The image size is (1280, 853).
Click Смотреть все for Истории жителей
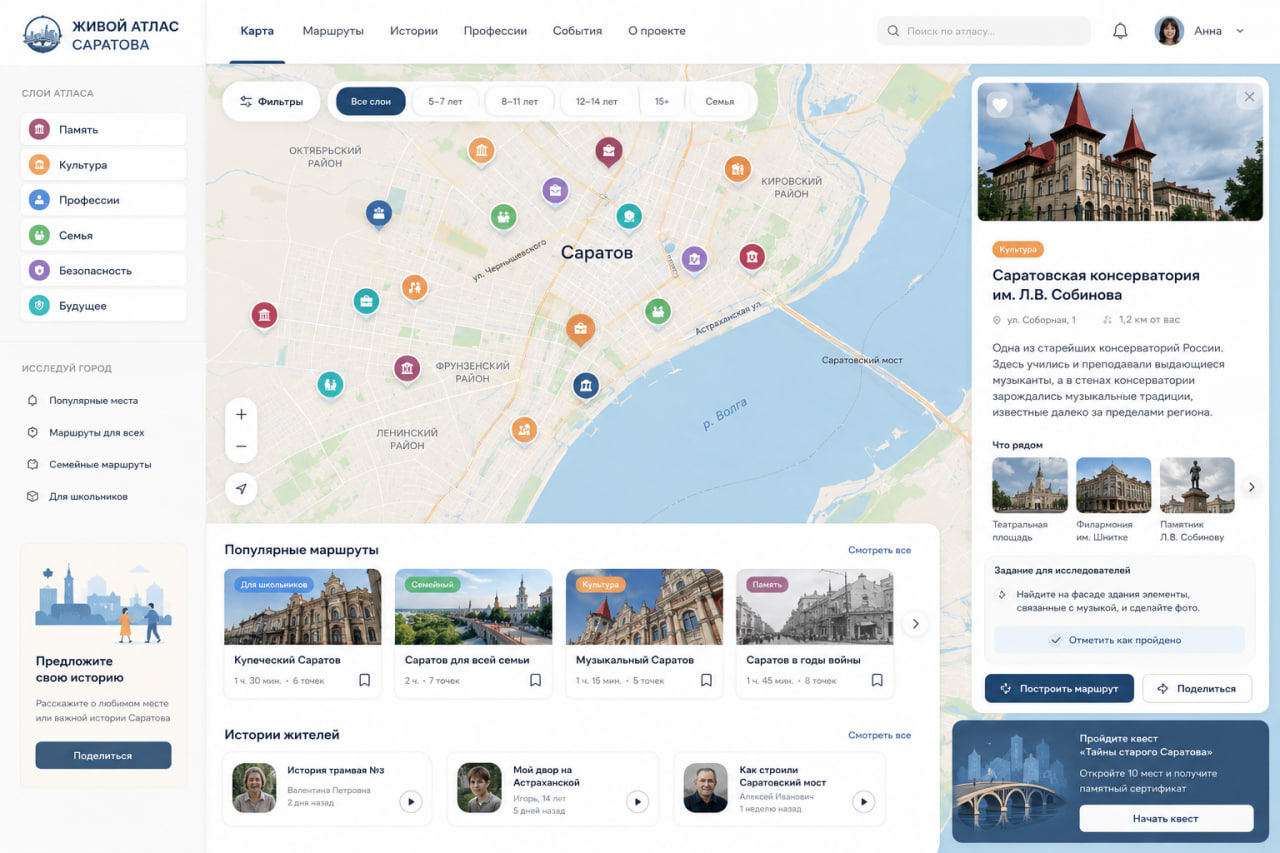(879, 736)
